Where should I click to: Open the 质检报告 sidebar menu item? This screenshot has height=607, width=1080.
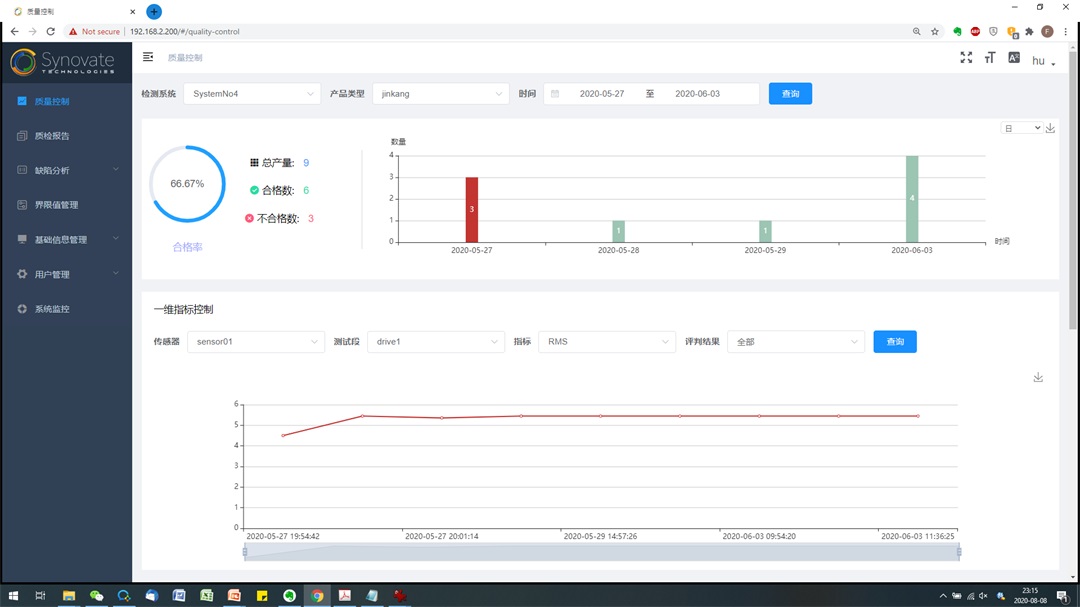tap(52, 136)
